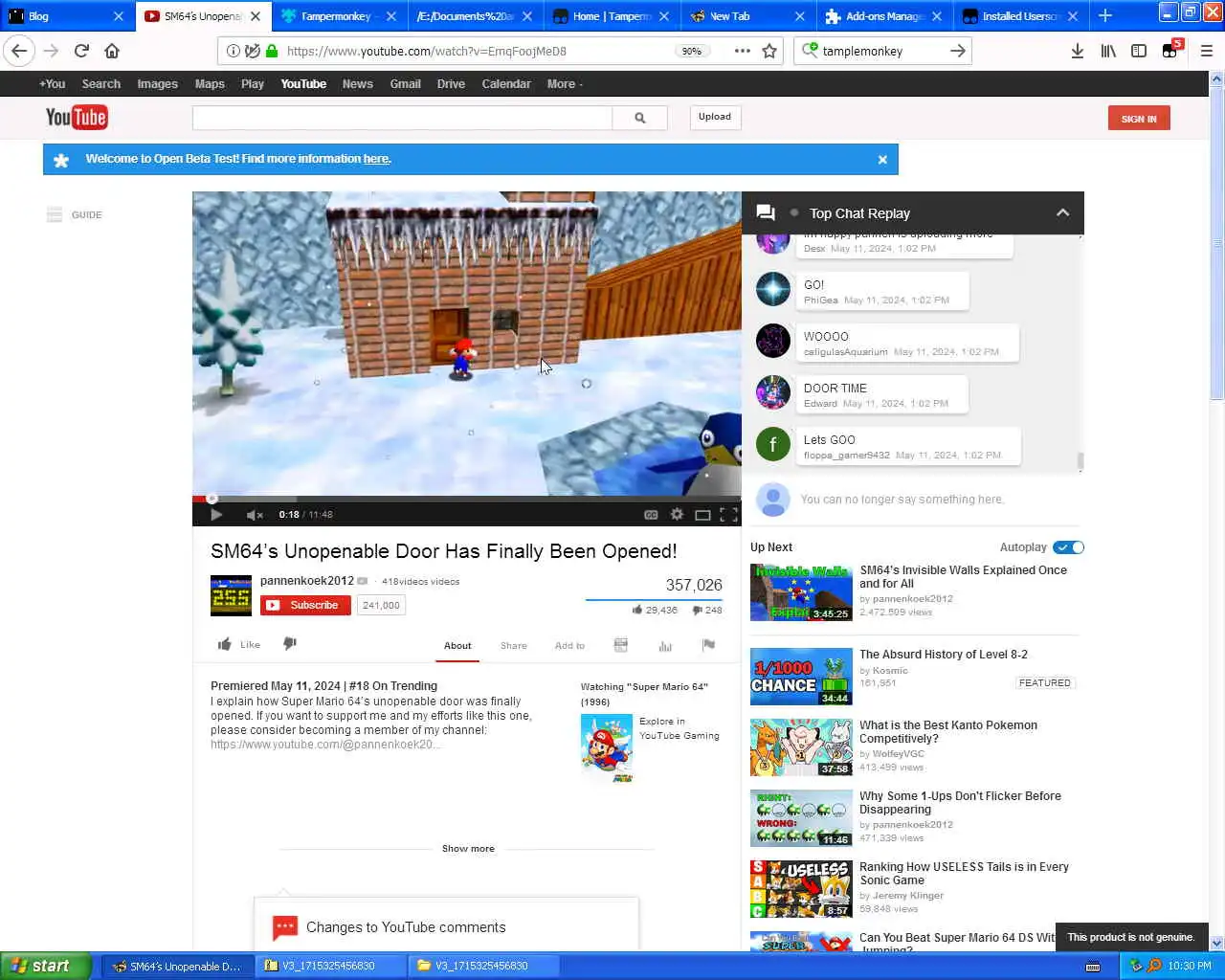The height and width of the screenshot is (980, 1225).
Task: Click the red Sign In button
Action: [1139, 119]
